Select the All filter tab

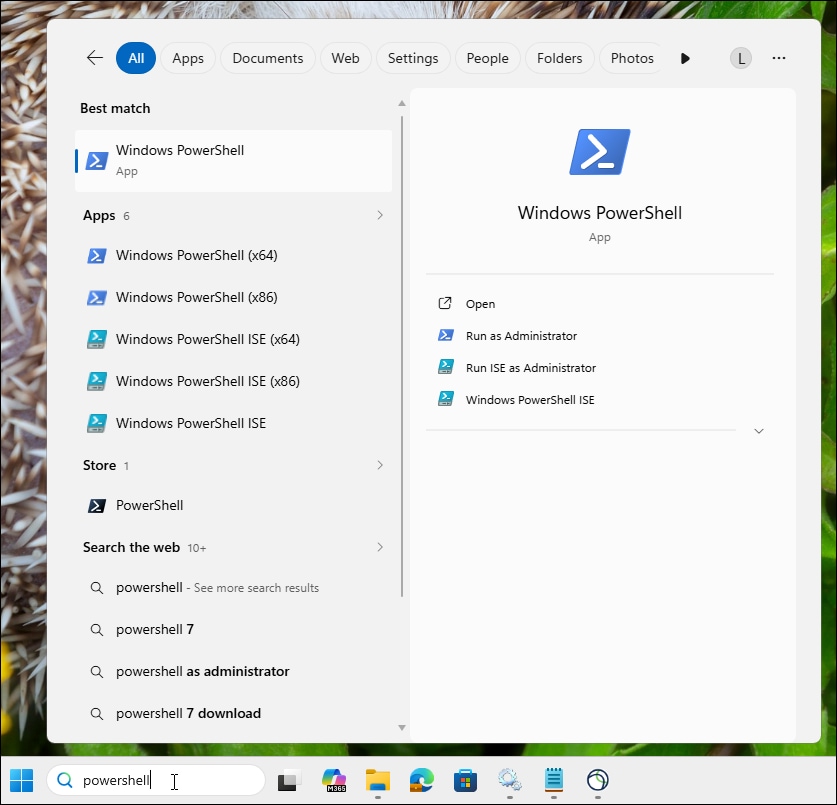point(136,58)
